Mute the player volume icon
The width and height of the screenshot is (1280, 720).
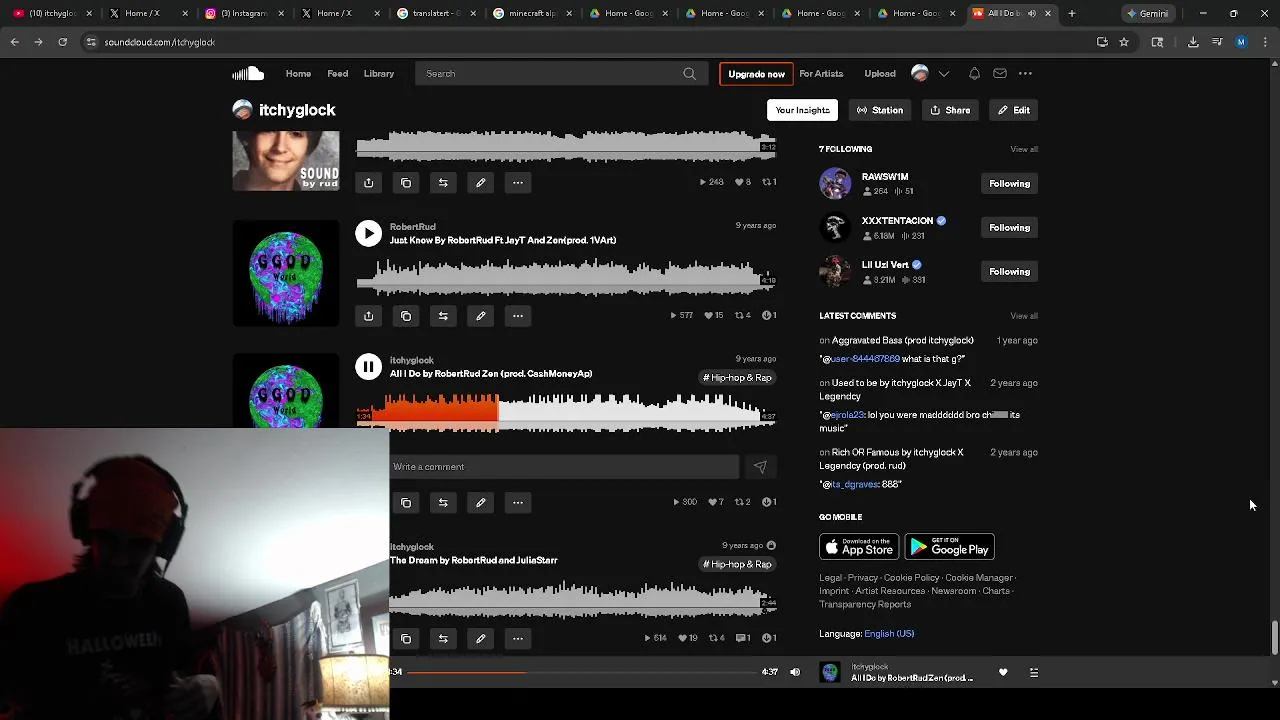[795, 672]
